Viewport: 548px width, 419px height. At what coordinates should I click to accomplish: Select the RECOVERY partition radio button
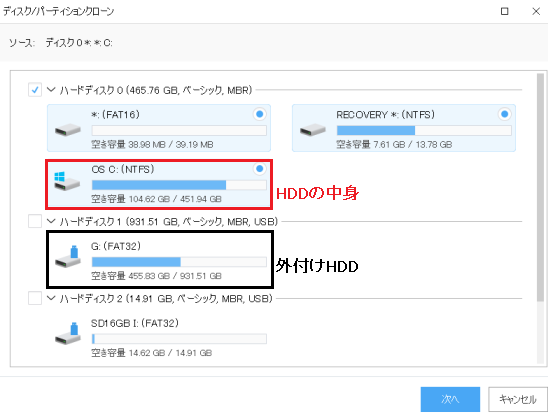click(504, 114)
